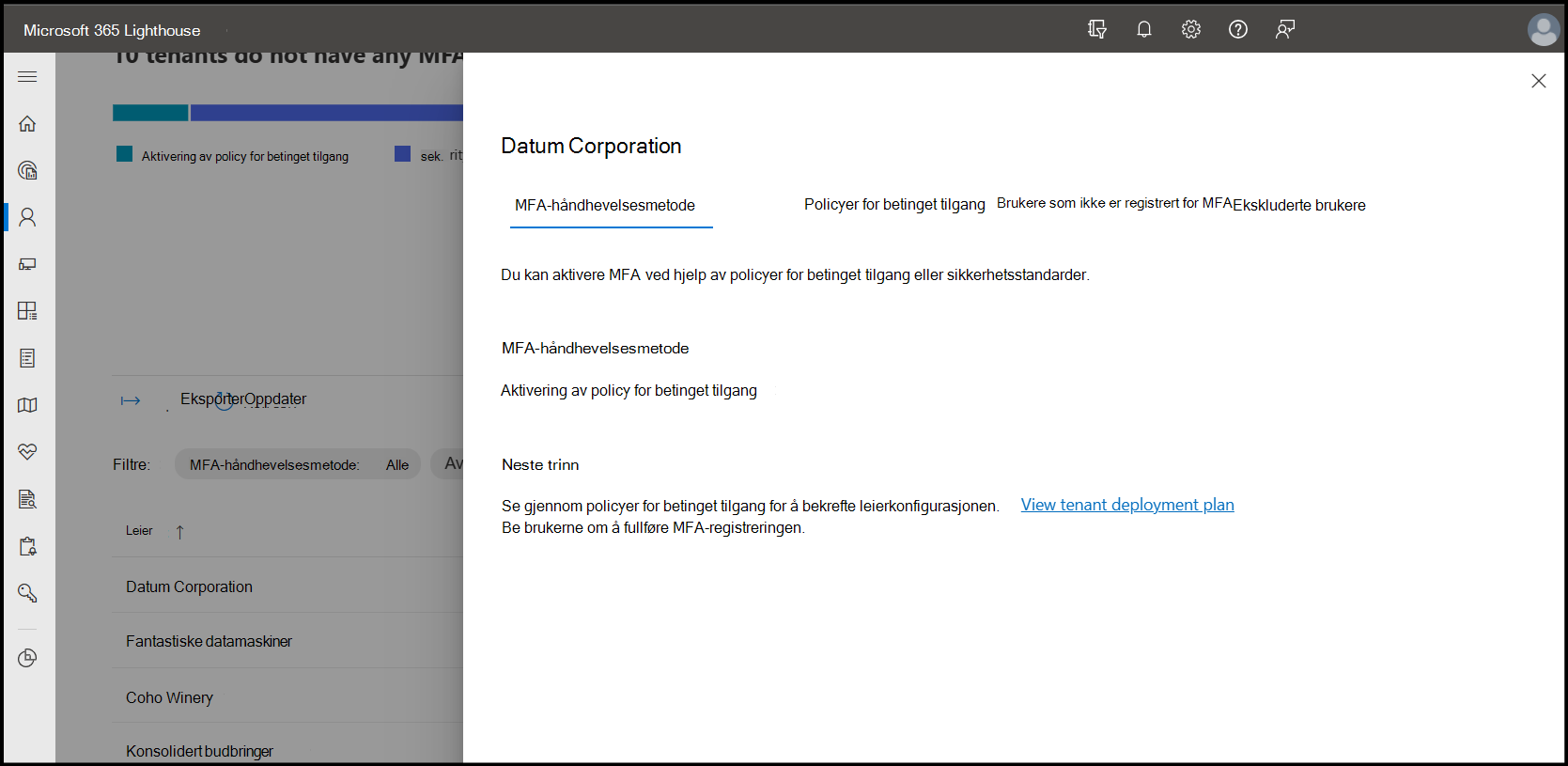Open the map-style icon in the sidebar

click(x=27, y=405)
